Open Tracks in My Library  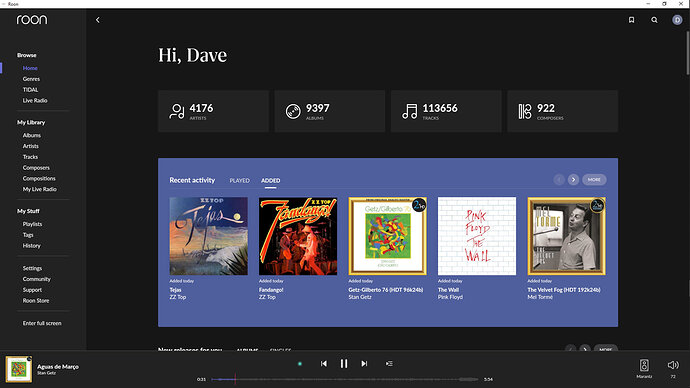(30, 157)
